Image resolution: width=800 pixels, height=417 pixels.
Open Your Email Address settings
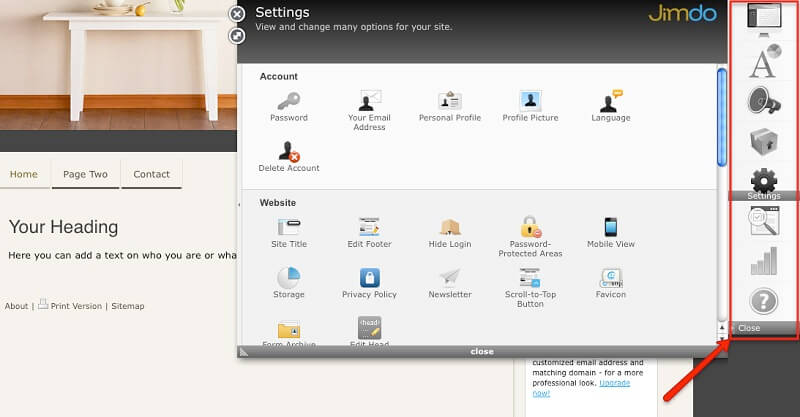tap(369, 111)
